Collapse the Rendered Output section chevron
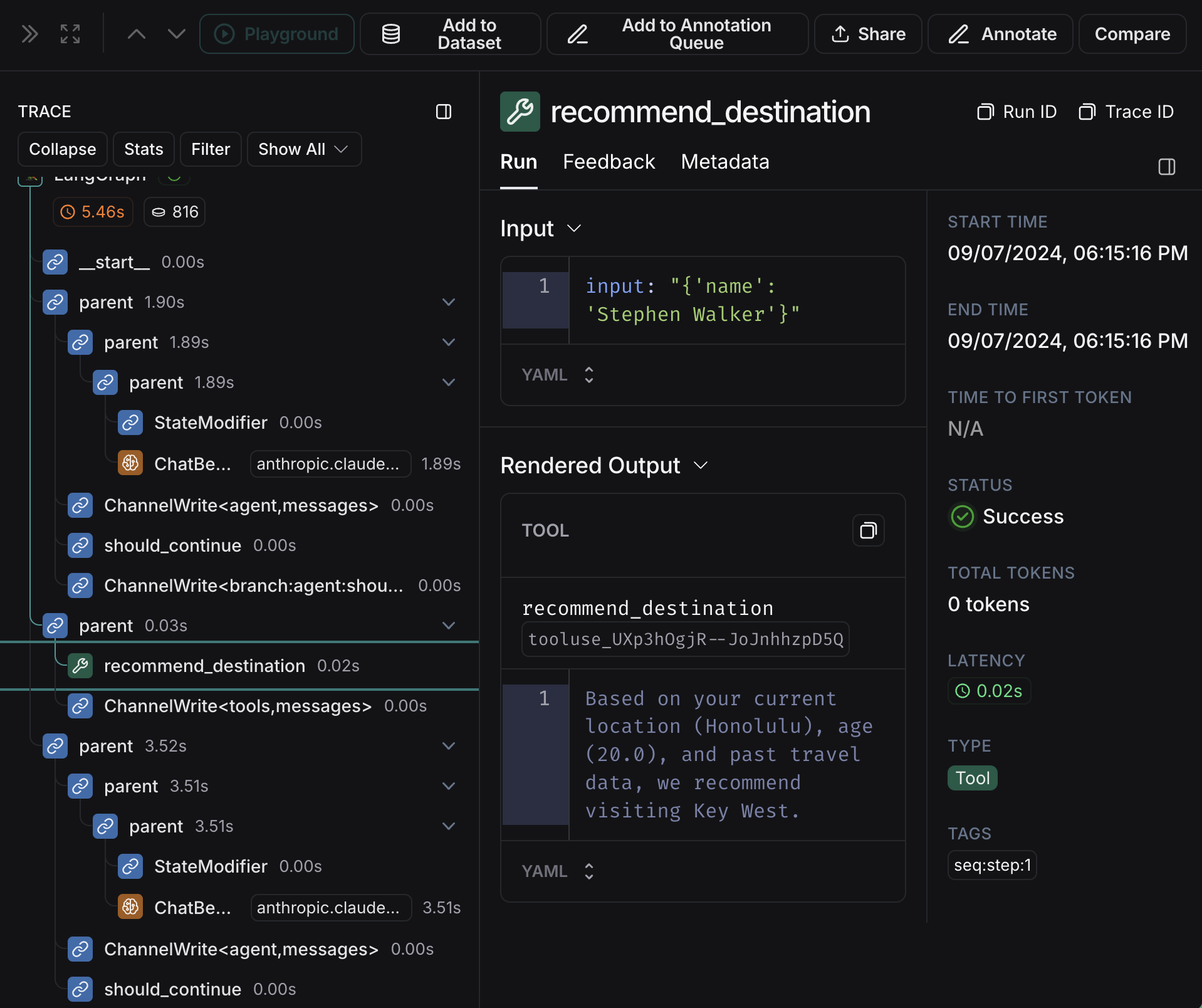The width and height of the screenshot is (1202, 1008). (x=701, y=465)
